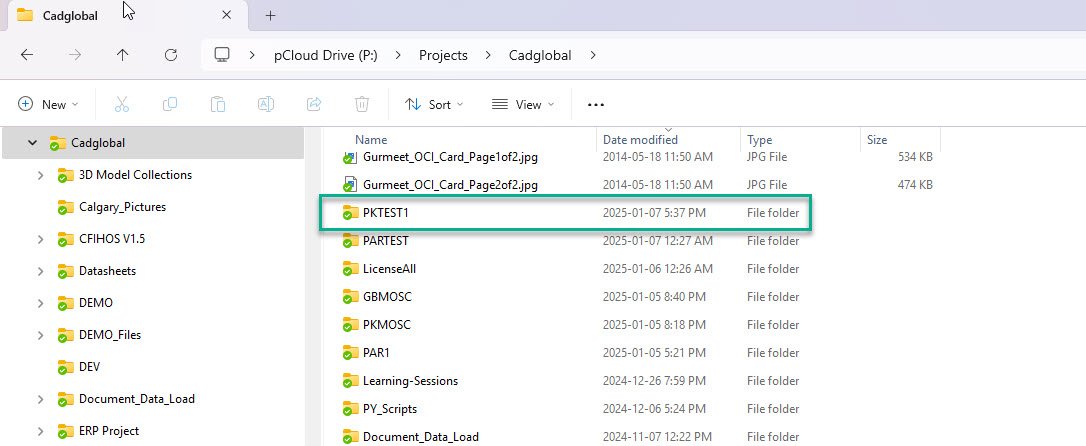Screen dimensions: 1086x446
Task: Click the Copy icon in toolbar
Action: (170, 104)
